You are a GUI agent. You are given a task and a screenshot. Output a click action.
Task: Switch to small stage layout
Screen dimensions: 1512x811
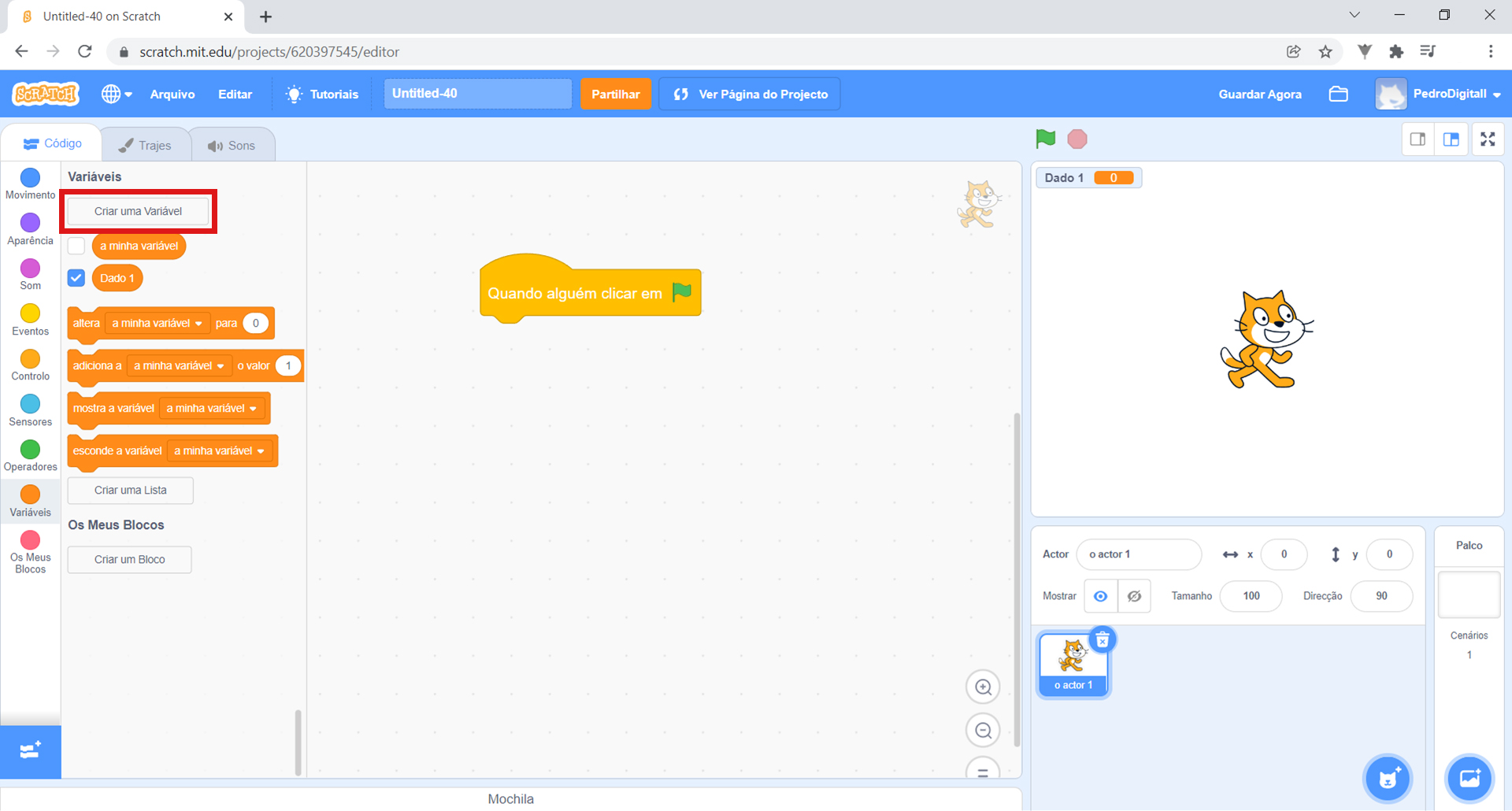pyautogui.click(x=1417, y=139)
